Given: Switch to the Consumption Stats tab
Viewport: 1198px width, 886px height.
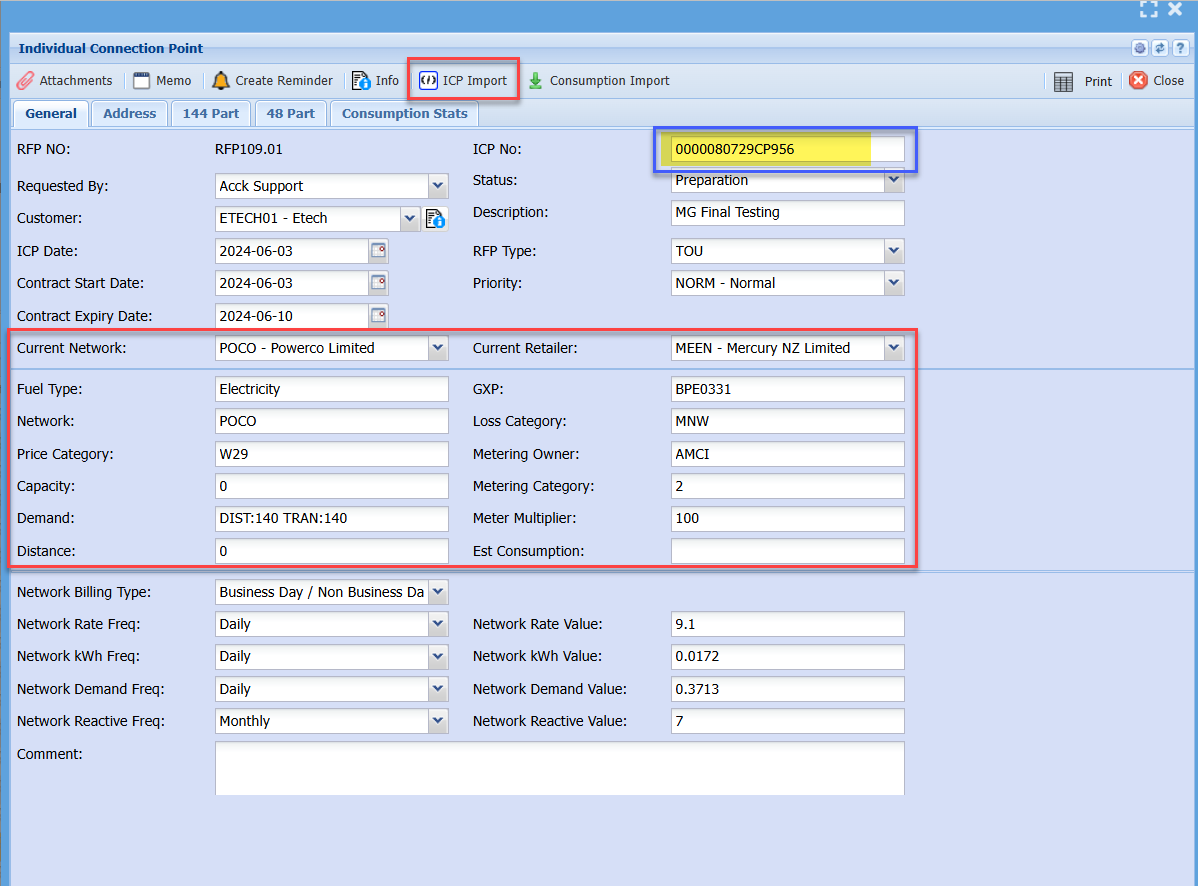Looking at the screenshot, I should (x=404, y=114).
